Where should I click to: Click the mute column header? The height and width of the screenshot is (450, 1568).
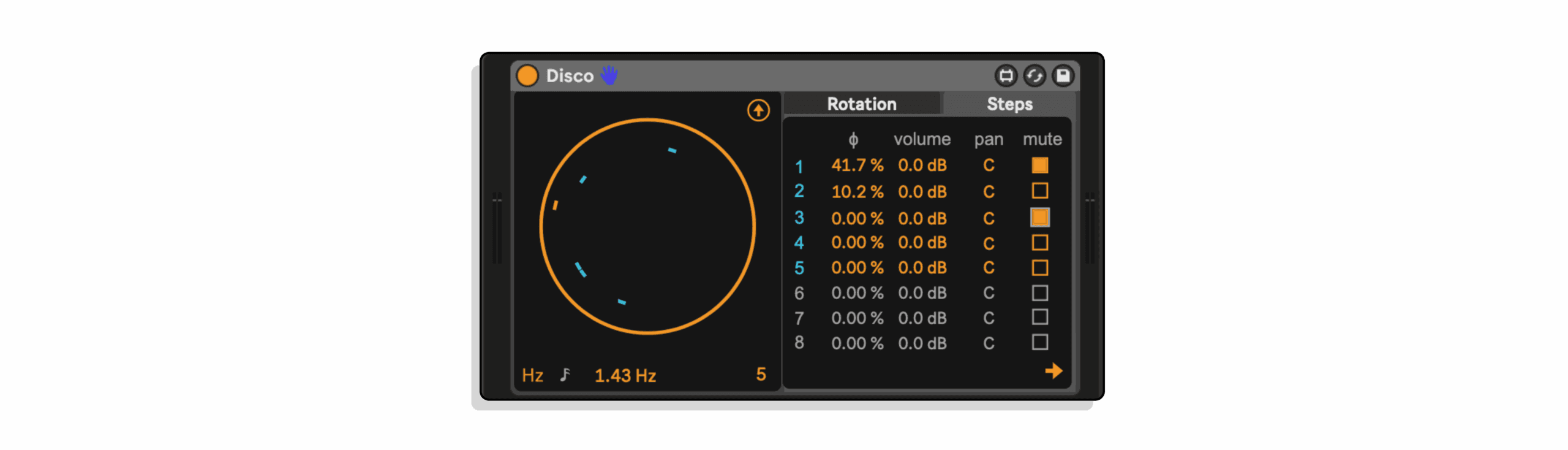pyautogui.click(x=1041, y=139)
